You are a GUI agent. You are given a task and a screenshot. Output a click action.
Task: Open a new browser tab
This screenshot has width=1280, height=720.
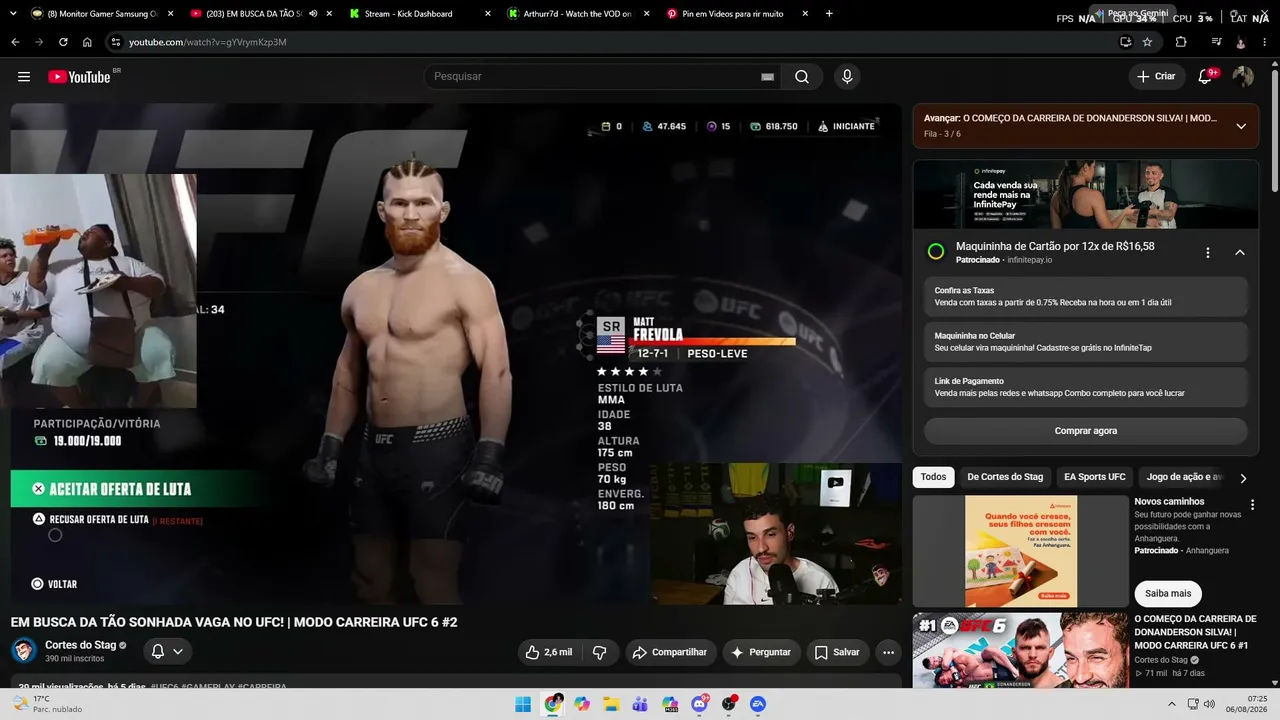829,14
